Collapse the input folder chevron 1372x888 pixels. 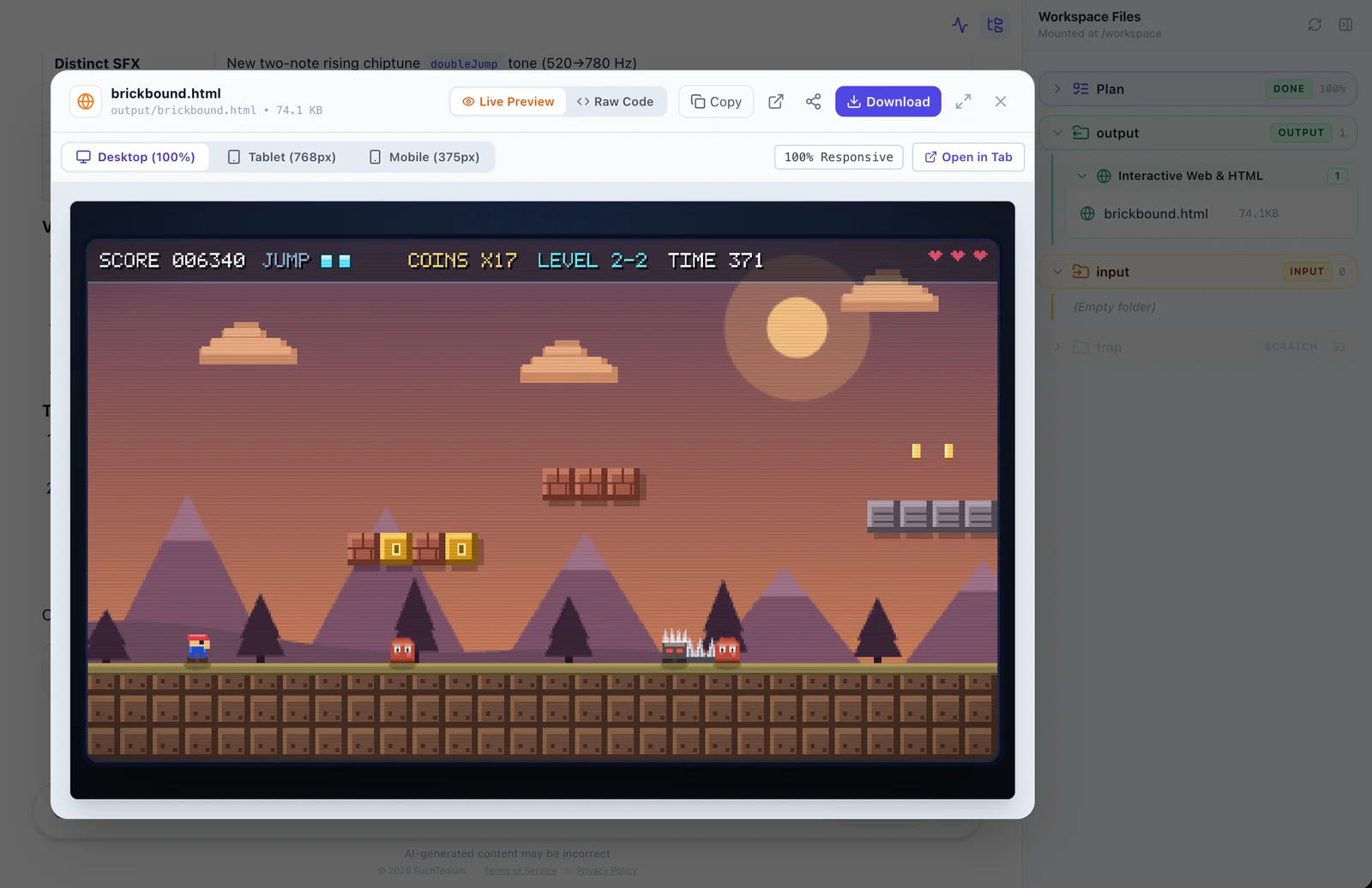pyautogui.click(x=1057, y=272)
